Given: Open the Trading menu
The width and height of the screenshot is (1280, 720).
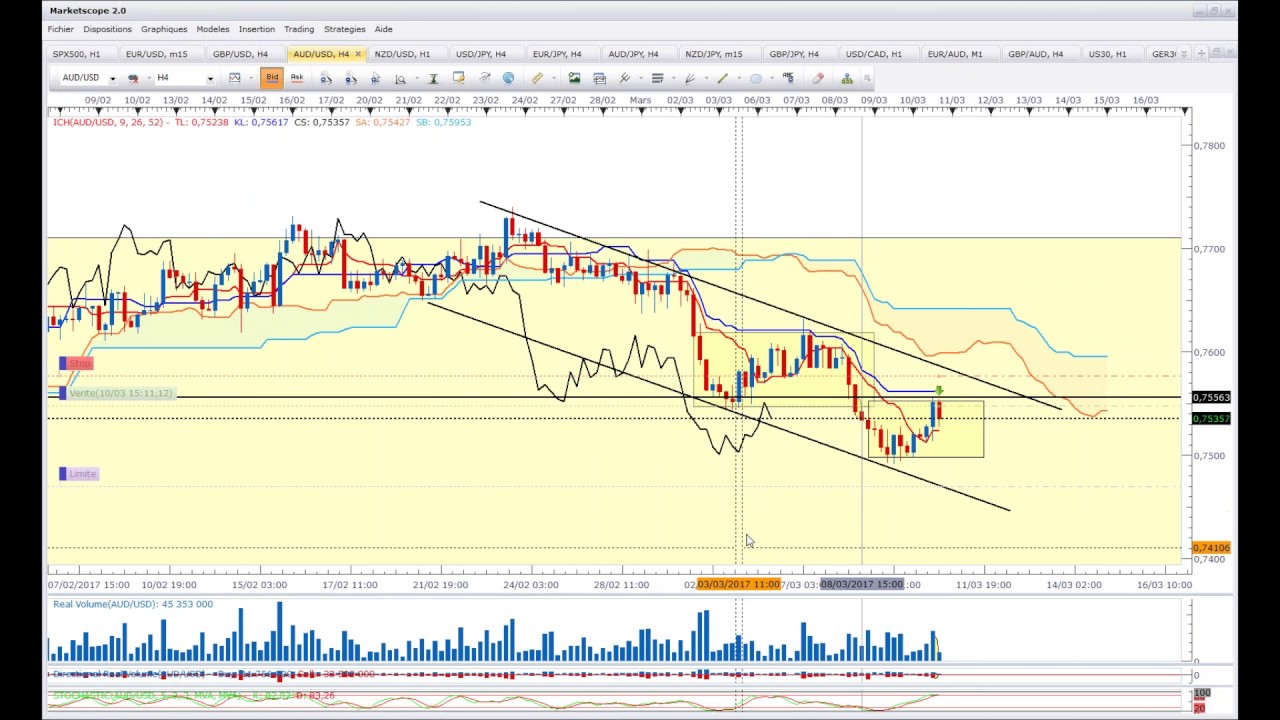Looking at the screenshot, I should 299,29.
